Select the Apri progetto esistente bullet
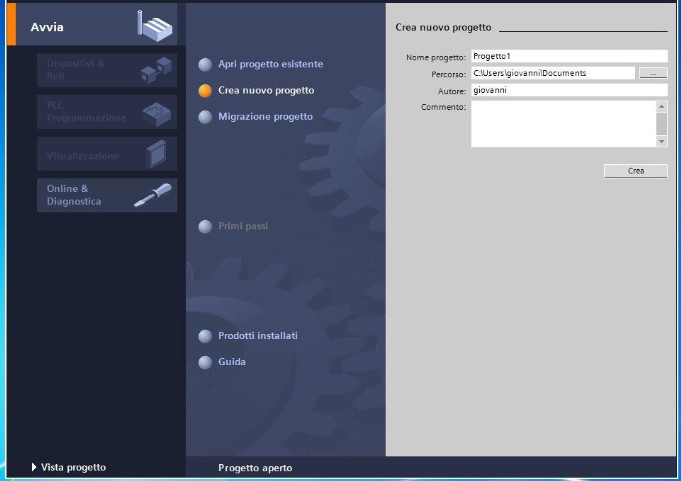 point(205,65)
